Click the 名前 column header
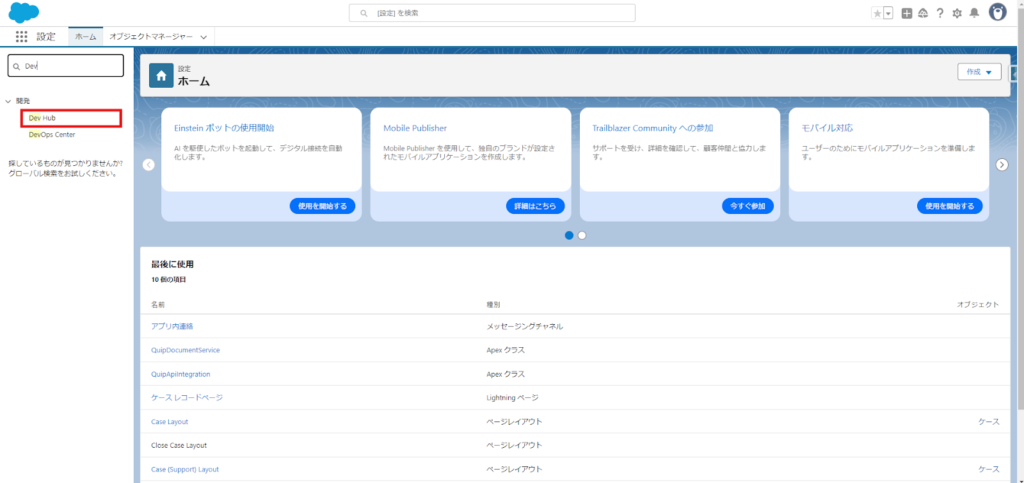 coord(158,305)
